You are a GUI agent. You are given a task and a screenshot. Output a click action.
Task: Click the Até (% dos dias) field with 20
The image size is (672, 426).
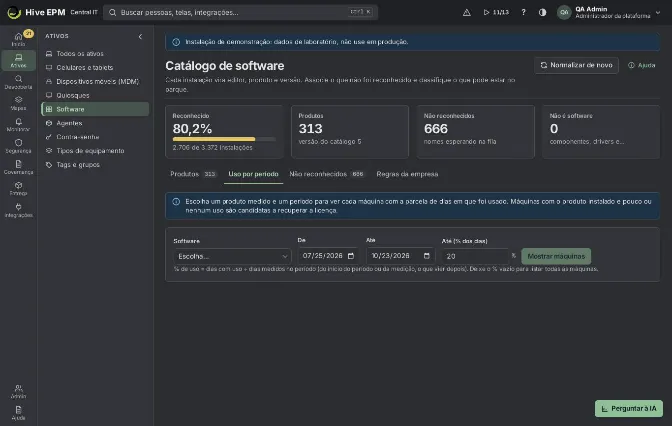(475, 256)
